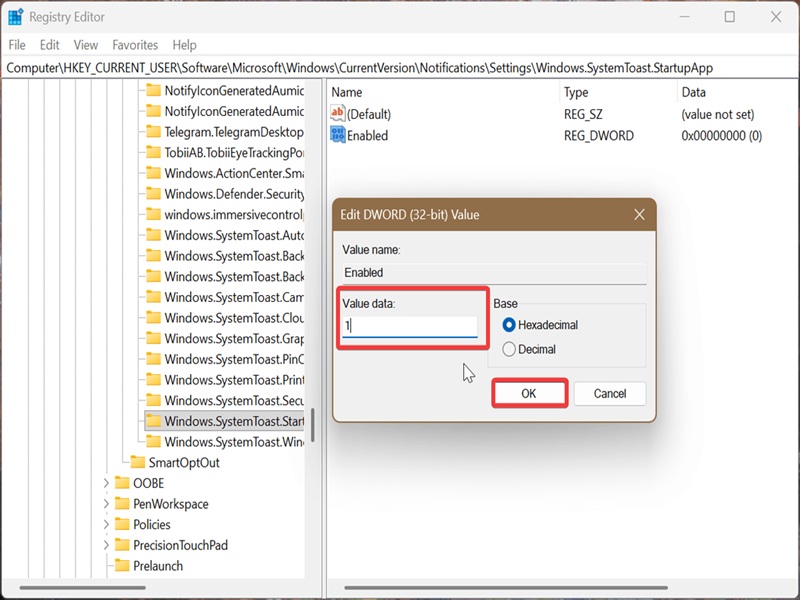Click the Policies folder icon
This screenshot has width=800, height=600.
[122, 524]
